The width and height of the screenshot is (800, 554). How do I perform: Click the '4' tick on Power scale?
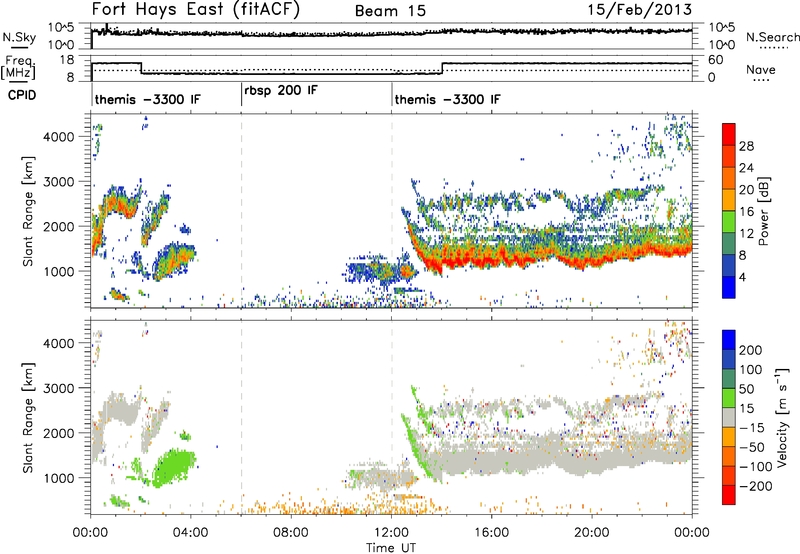[743, 277]
